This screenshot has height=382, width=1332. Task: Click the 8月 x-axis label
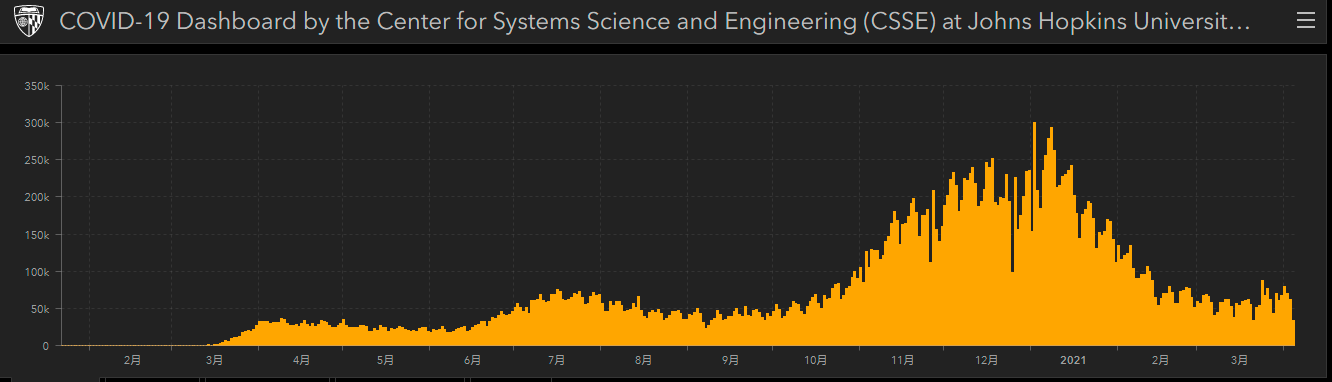coord(644,360)
